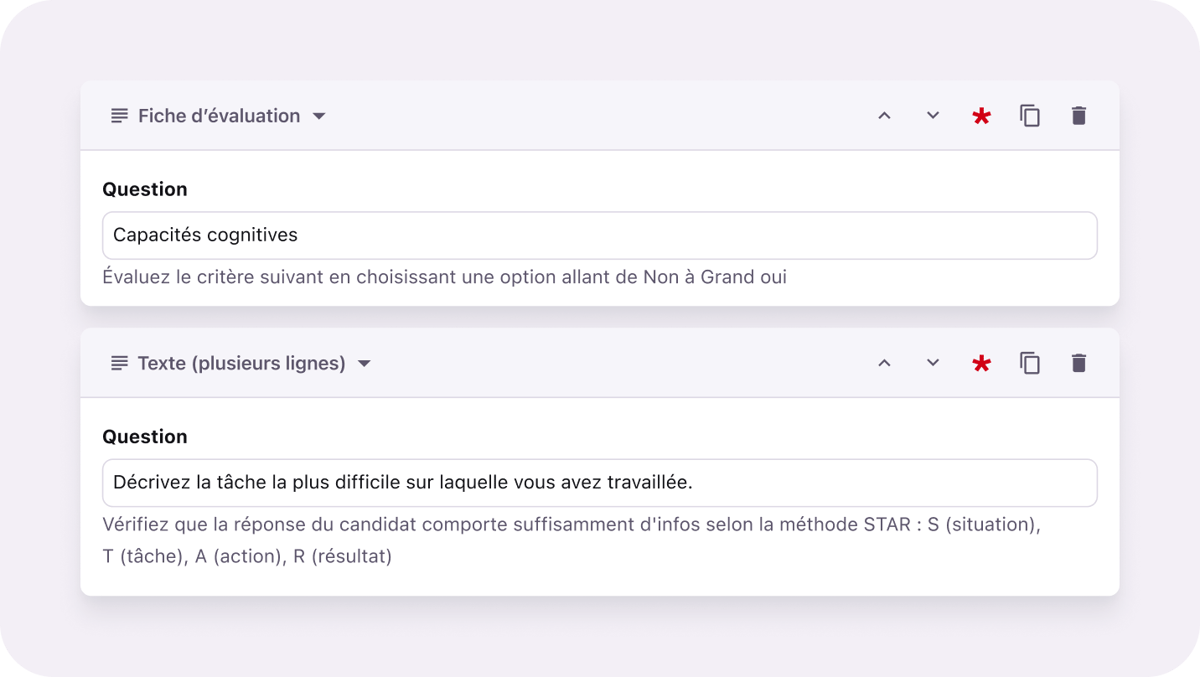Delete the Texte (plusieurs lignes) question
Image resolution: width=1200 pixels, height=677 pixels.
[x=1078, y=363]
